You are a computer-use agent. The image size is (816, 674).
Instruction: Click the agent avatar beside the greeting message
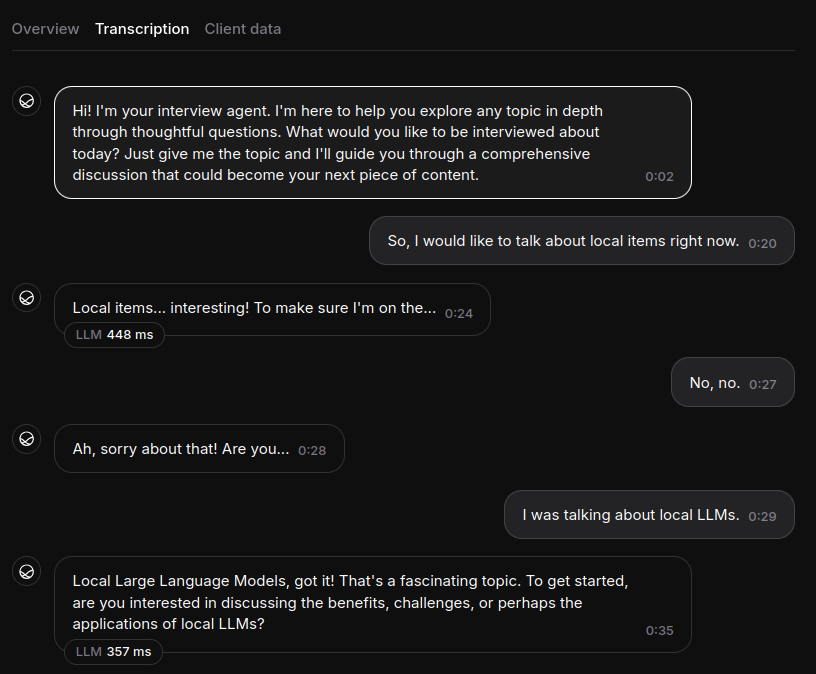coord(27,100)
